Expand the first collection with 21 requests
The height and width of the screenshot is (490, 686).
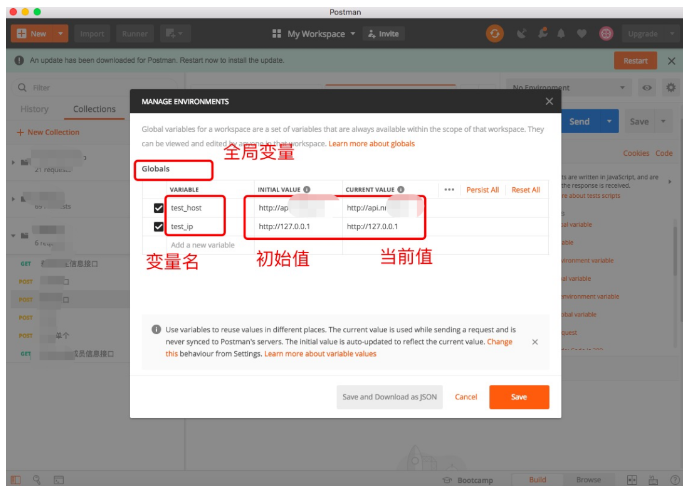coord(13,162)
